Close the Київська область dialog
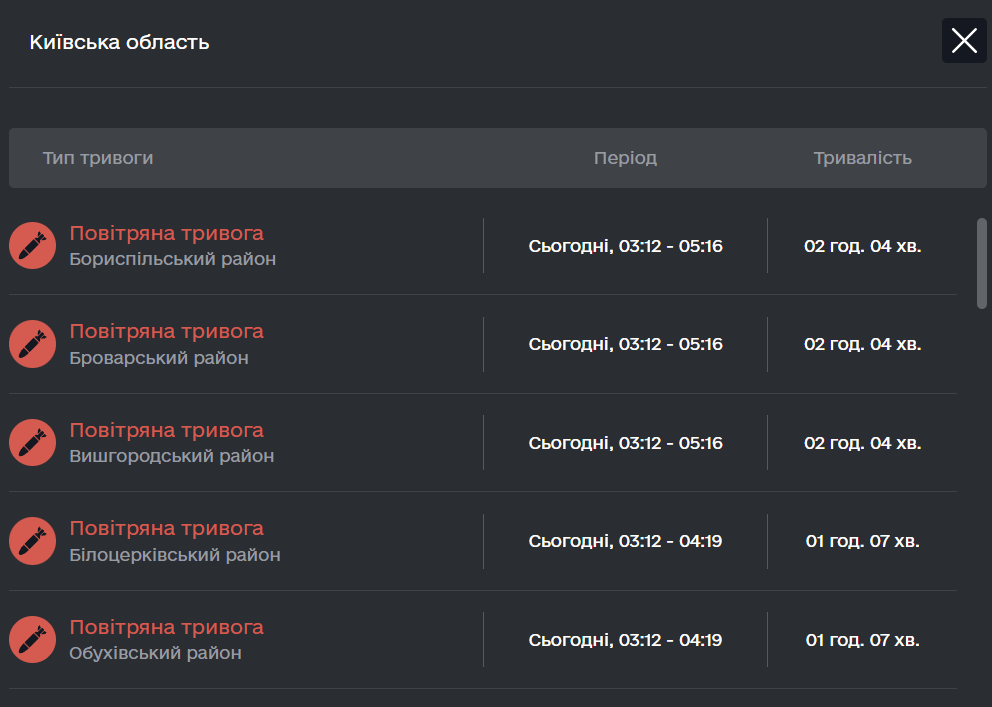Viewport: 992px width, 707px height. [964, 40]
